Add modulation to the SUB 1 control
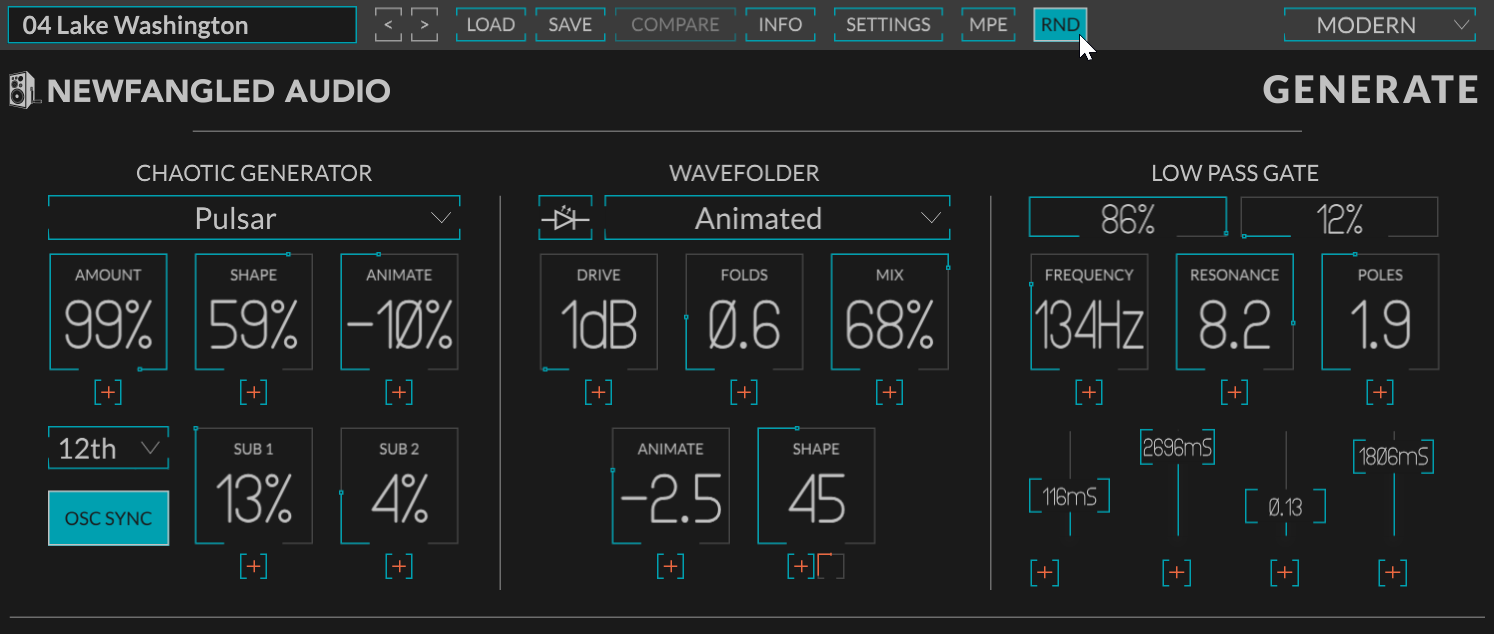This screenshot has width=1494, height=634. (x=254, y=567)
